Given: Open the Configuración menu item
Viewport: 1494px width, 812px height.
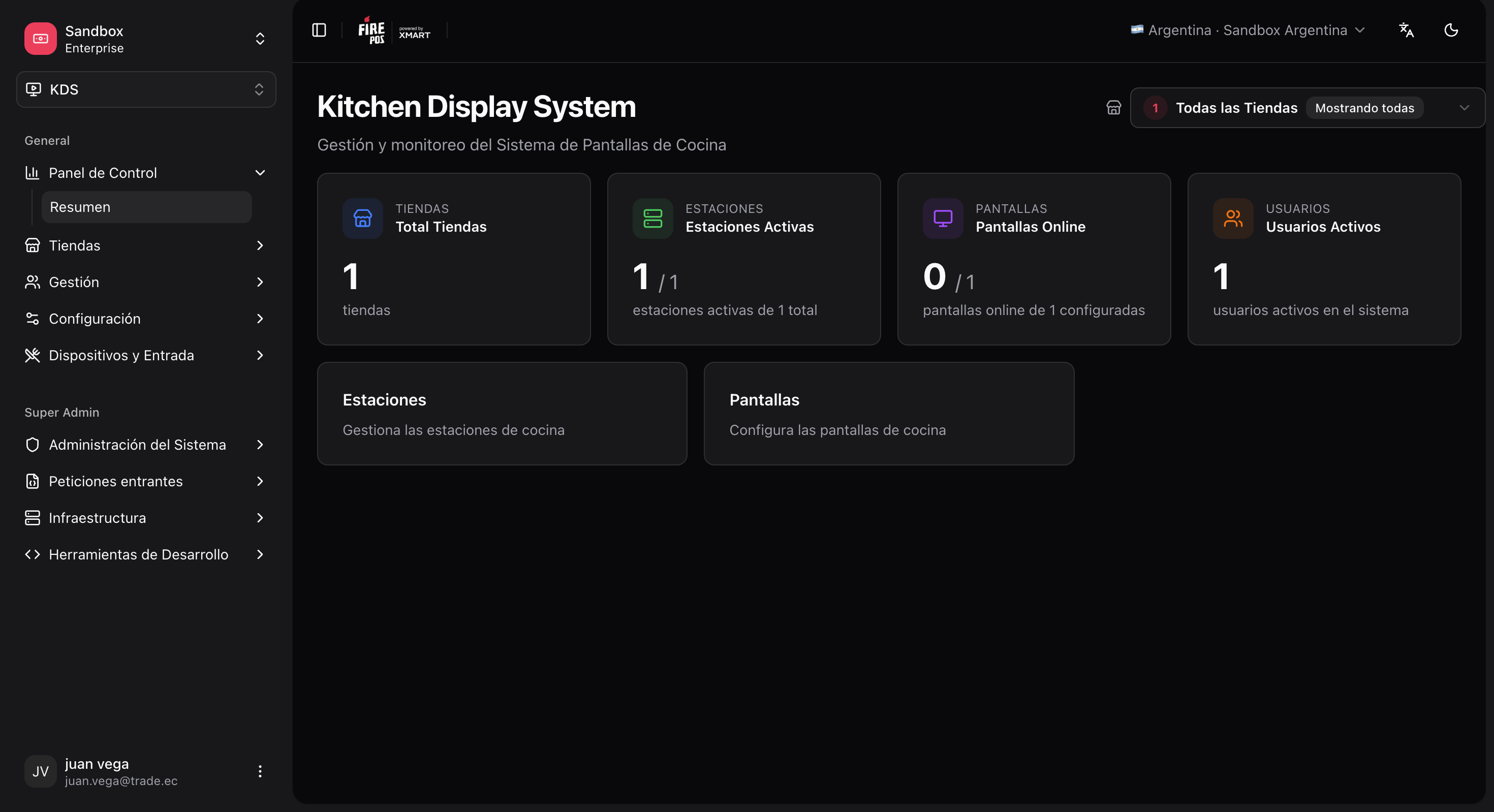Looking at the screenshot, I should (x=146, y=319).
